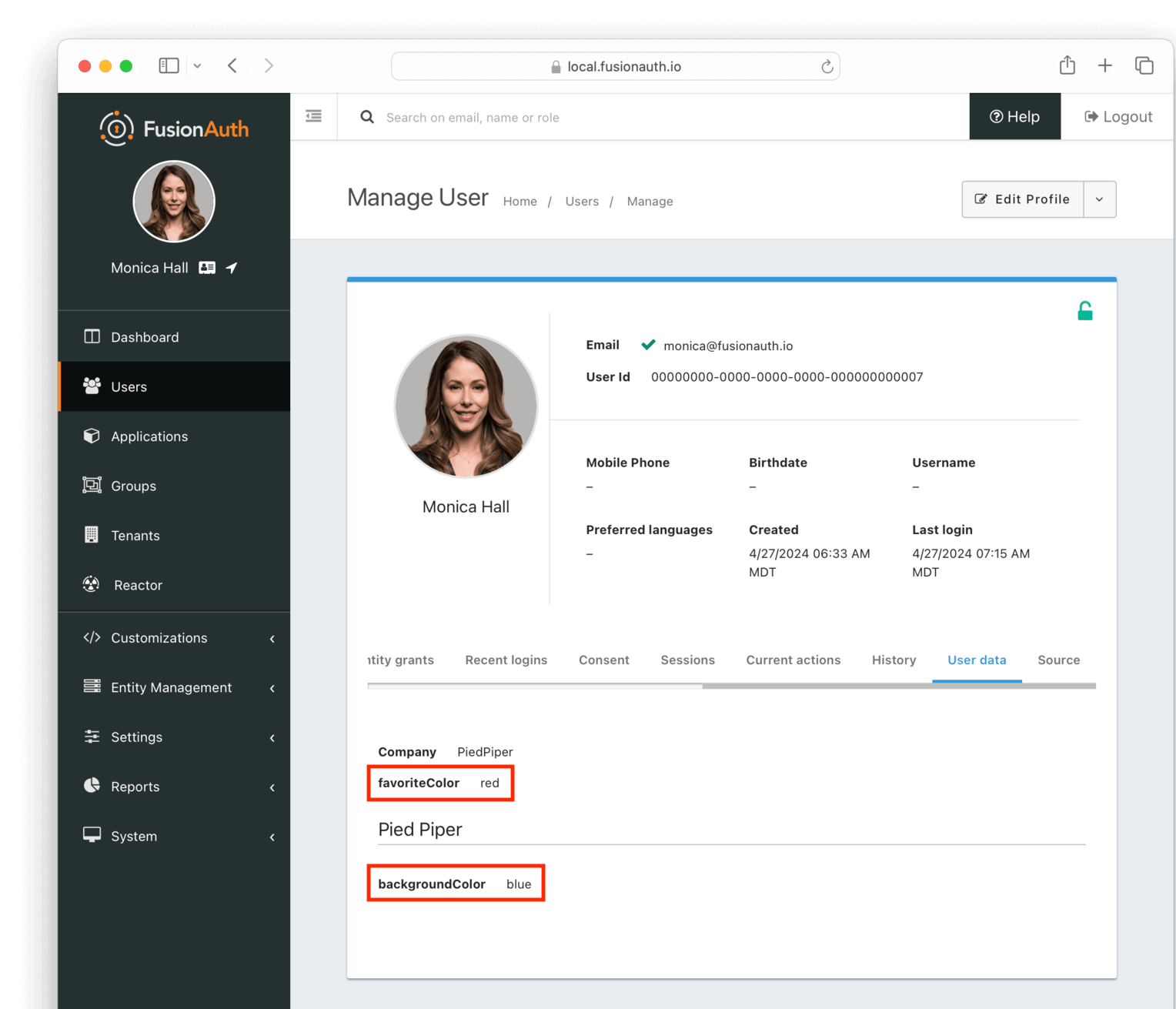This screenshot has width=1176, height=1009.
Task: Toggle the sidebar collapse control
Action: tap(313, 115)
